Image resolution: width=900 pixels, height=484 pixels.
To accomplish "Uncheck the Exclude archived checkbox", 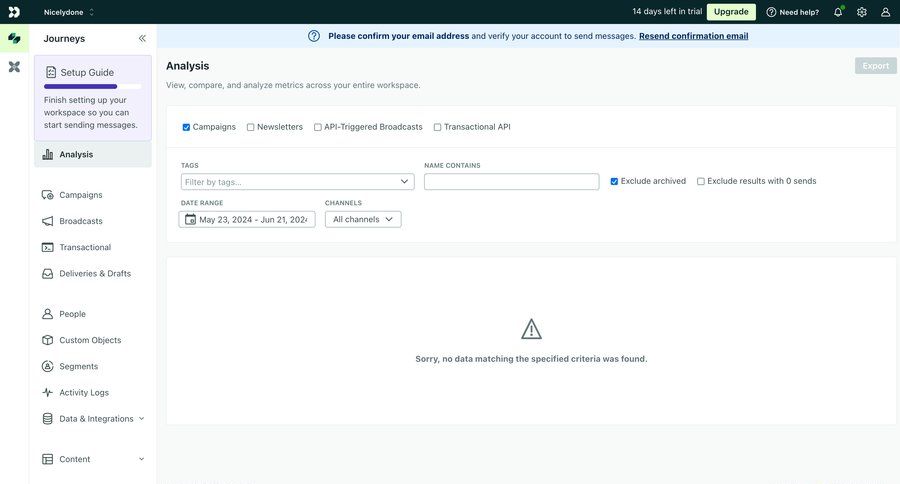I will coord(614,181).
